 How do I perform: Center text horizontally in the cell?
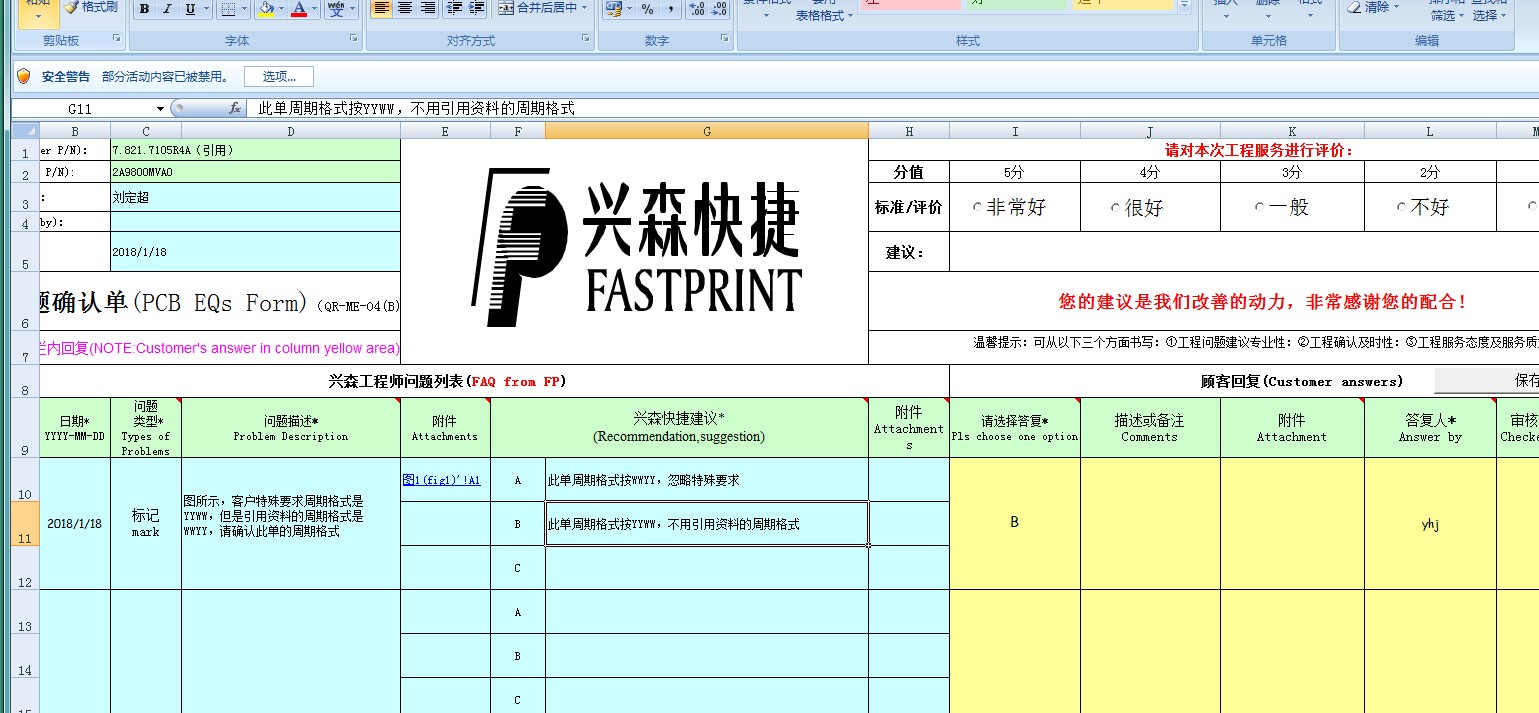click(x=404, y=8)
